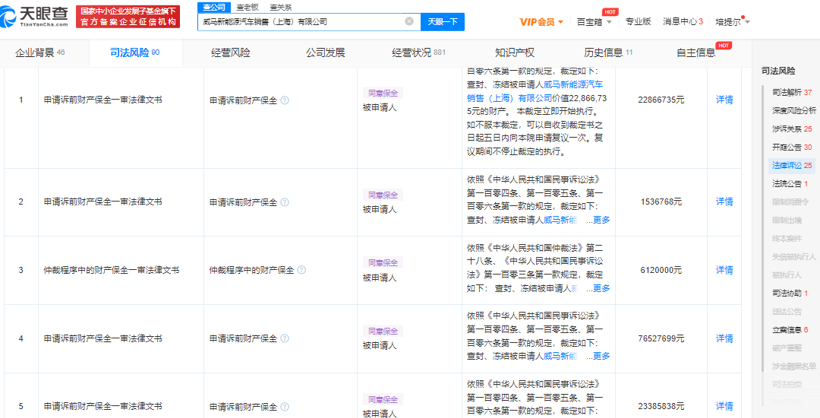Jump to 法律诉讼 in sidebar

coord(792,165)
